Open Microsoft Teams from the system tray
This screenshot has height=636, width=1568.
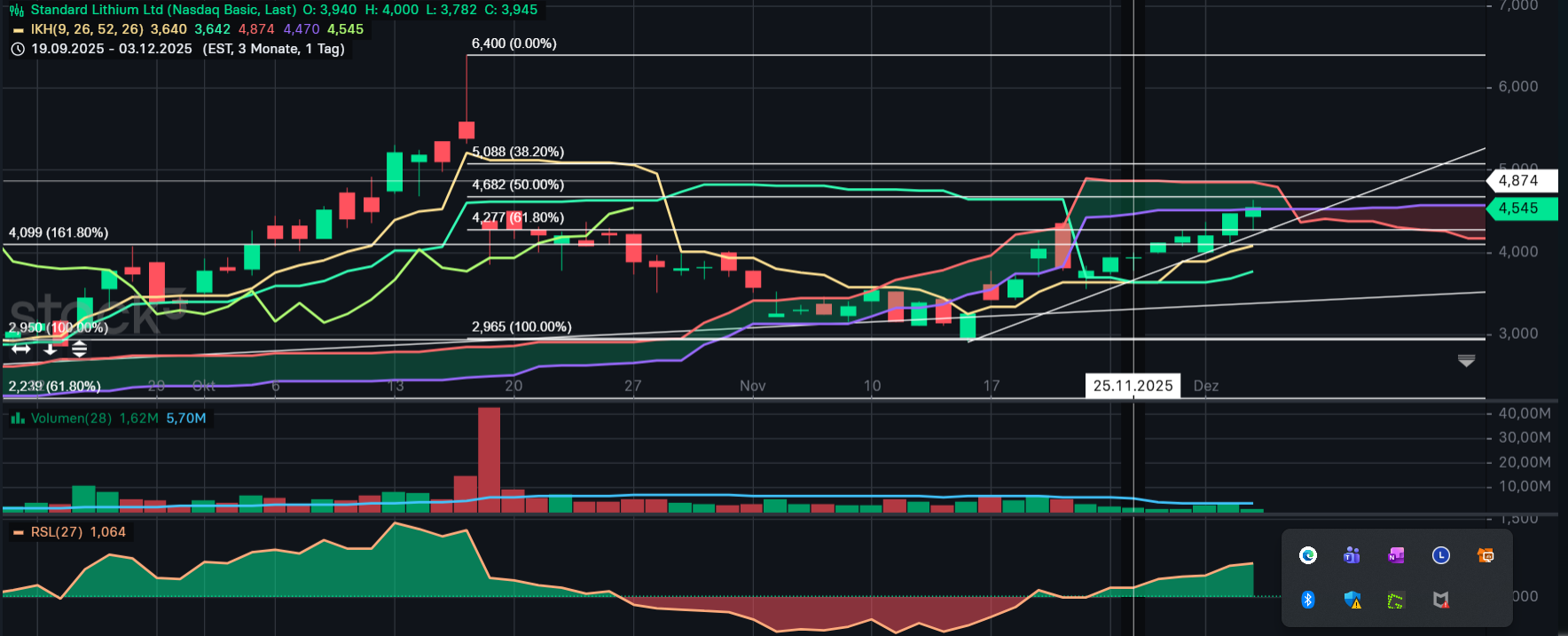(x=1352, y=555)
